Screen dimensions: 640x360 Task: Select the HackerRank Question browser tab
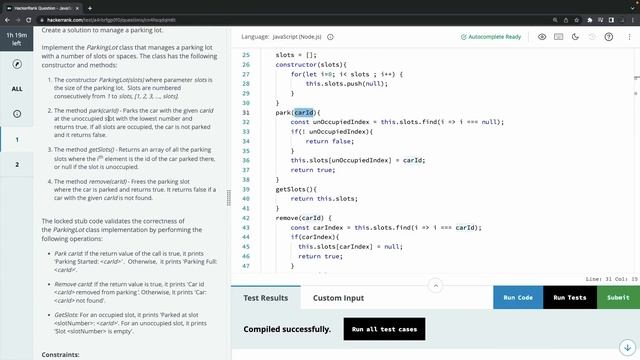tap(42, 8)
